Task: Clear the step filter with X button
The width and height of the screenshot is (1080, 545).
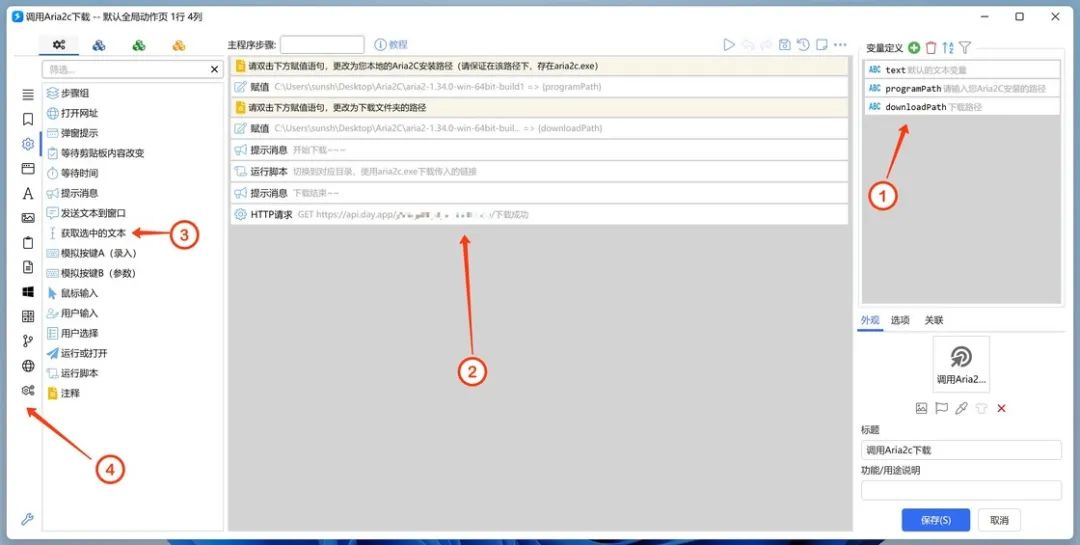Action: [214, 70]
